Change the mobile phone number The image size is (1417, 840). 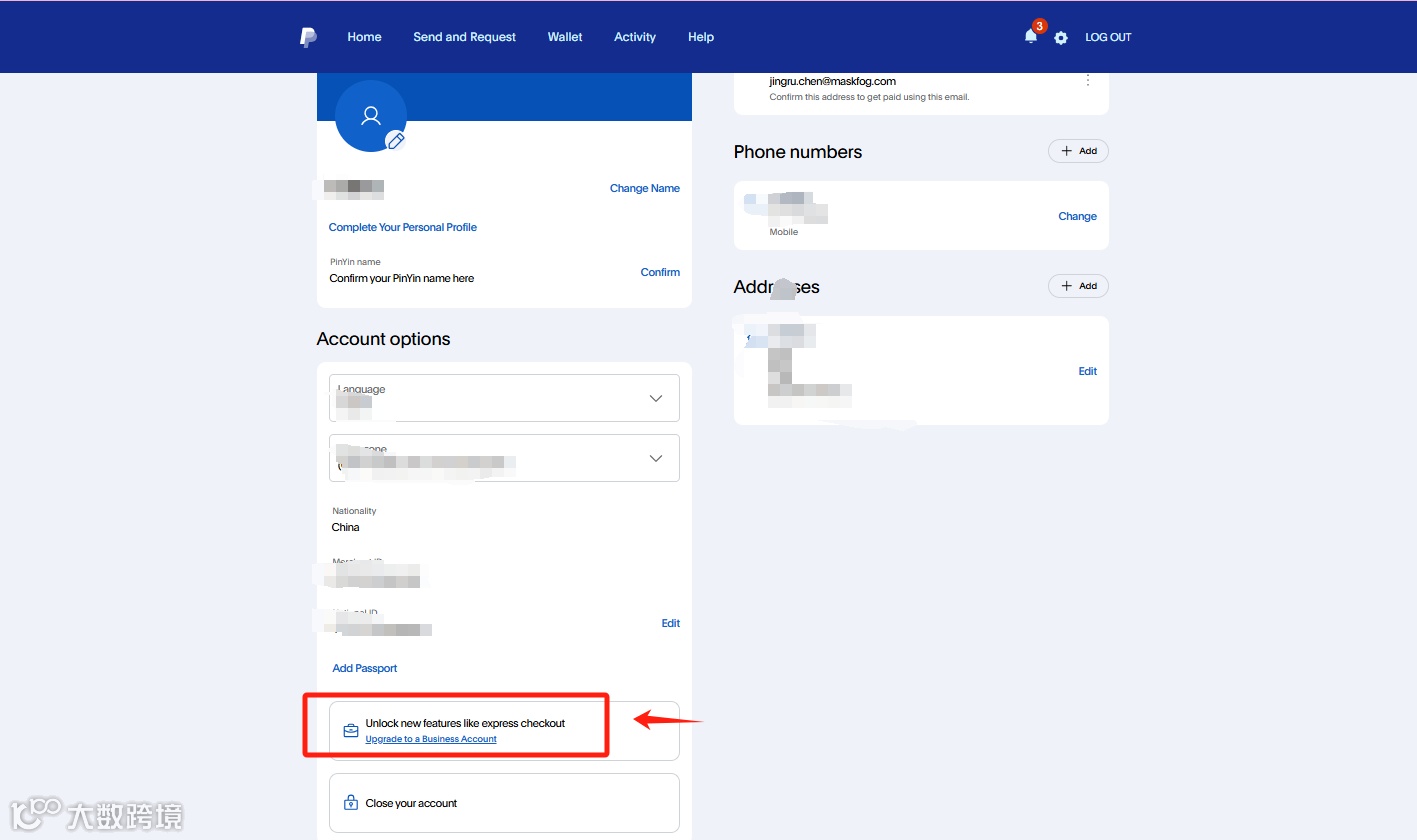pos(1078,216)
